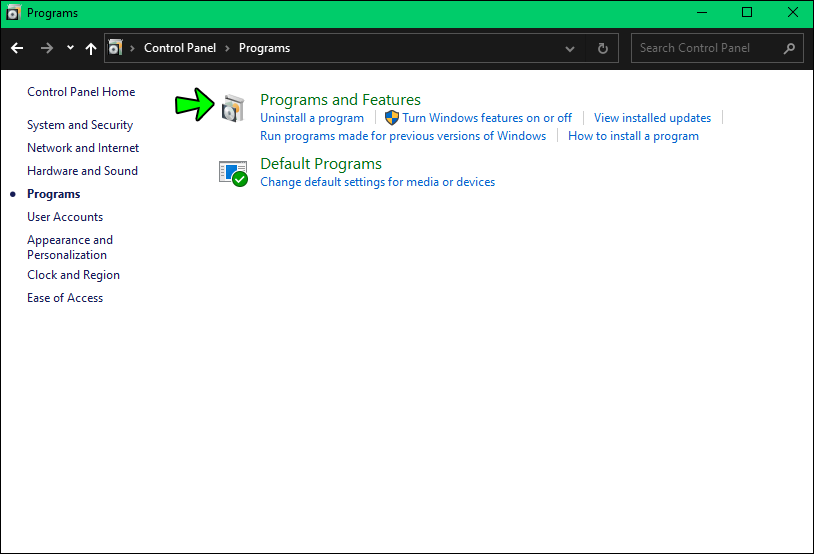
Task: Open Turn Windows features on or off
Action: click(487, 118)
